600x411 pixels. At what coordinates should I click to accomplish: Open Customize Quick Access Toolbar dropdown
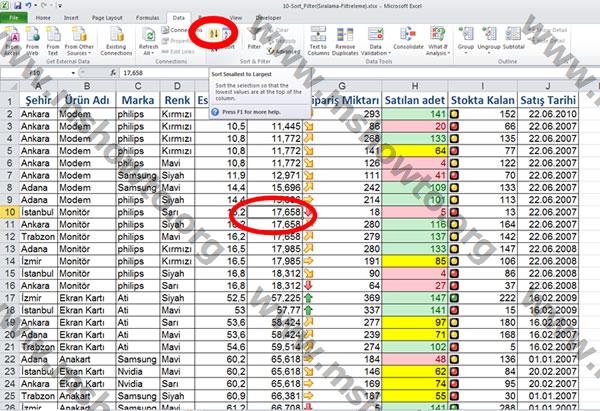60,5
